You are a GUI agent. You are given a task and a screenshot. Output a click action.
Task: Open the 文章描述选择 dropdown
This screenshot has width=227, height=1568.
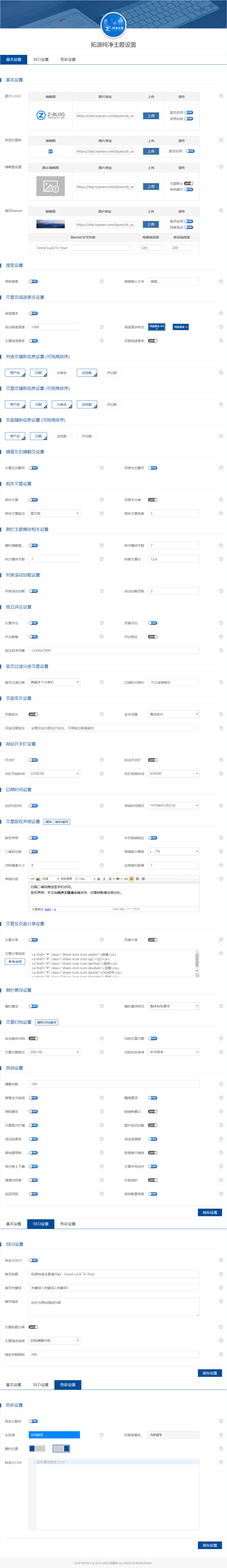54,1340
